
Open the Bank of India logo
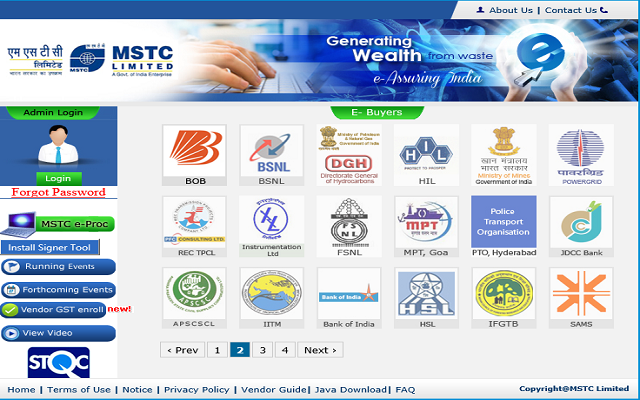(349, 298)
